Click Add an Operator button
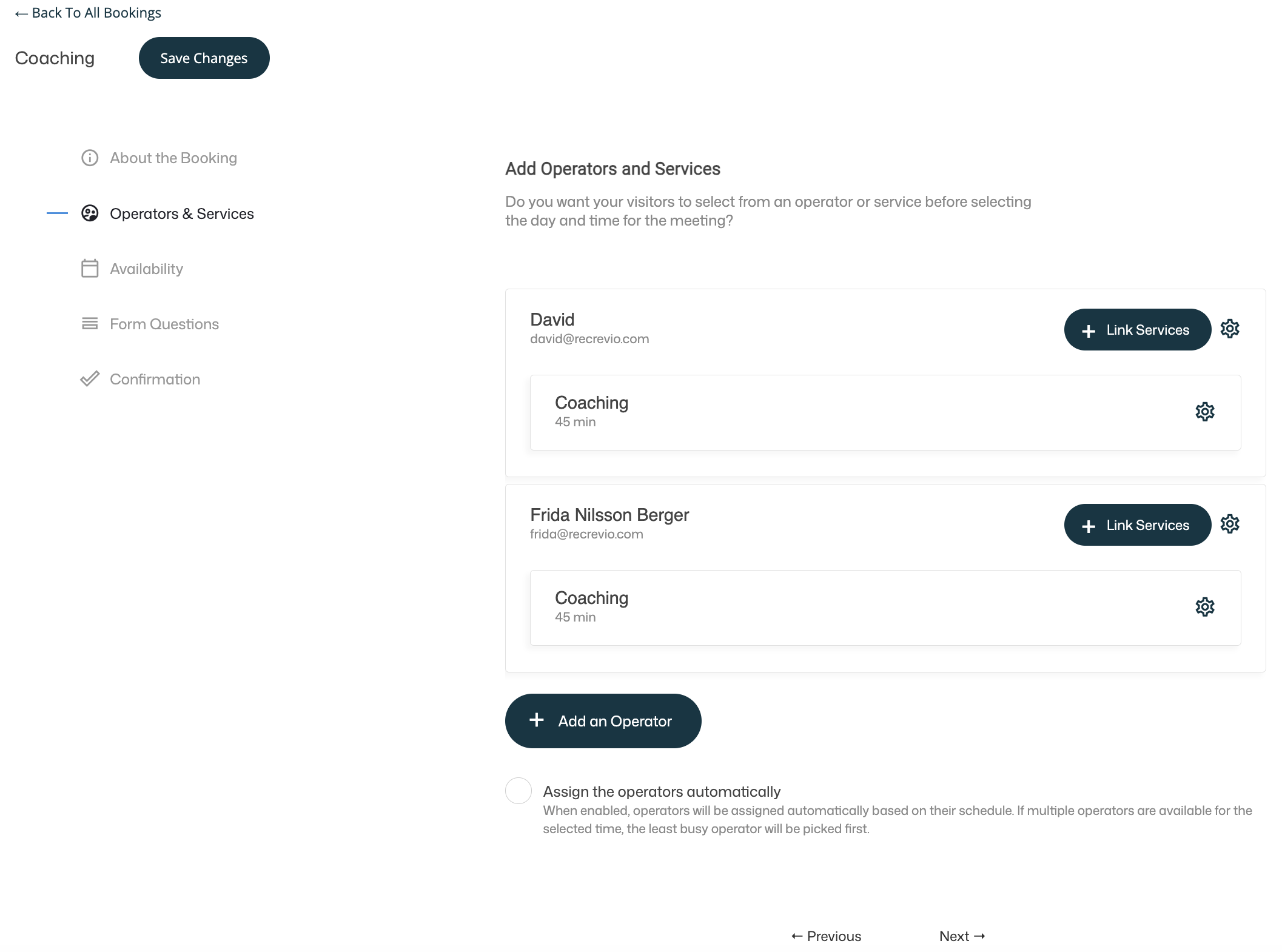This screenshot has width=1282, height=952. click(x=603, y=721)
